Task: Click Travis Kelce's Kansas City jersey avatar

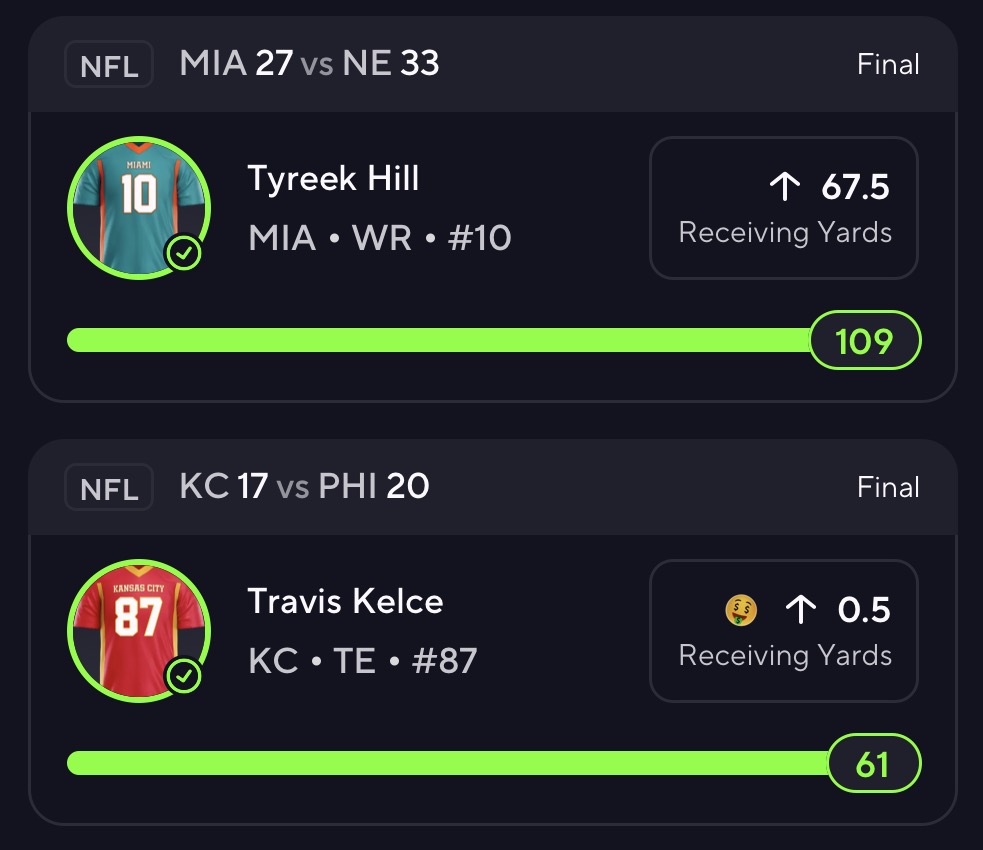Action: [x=139, y=628]
